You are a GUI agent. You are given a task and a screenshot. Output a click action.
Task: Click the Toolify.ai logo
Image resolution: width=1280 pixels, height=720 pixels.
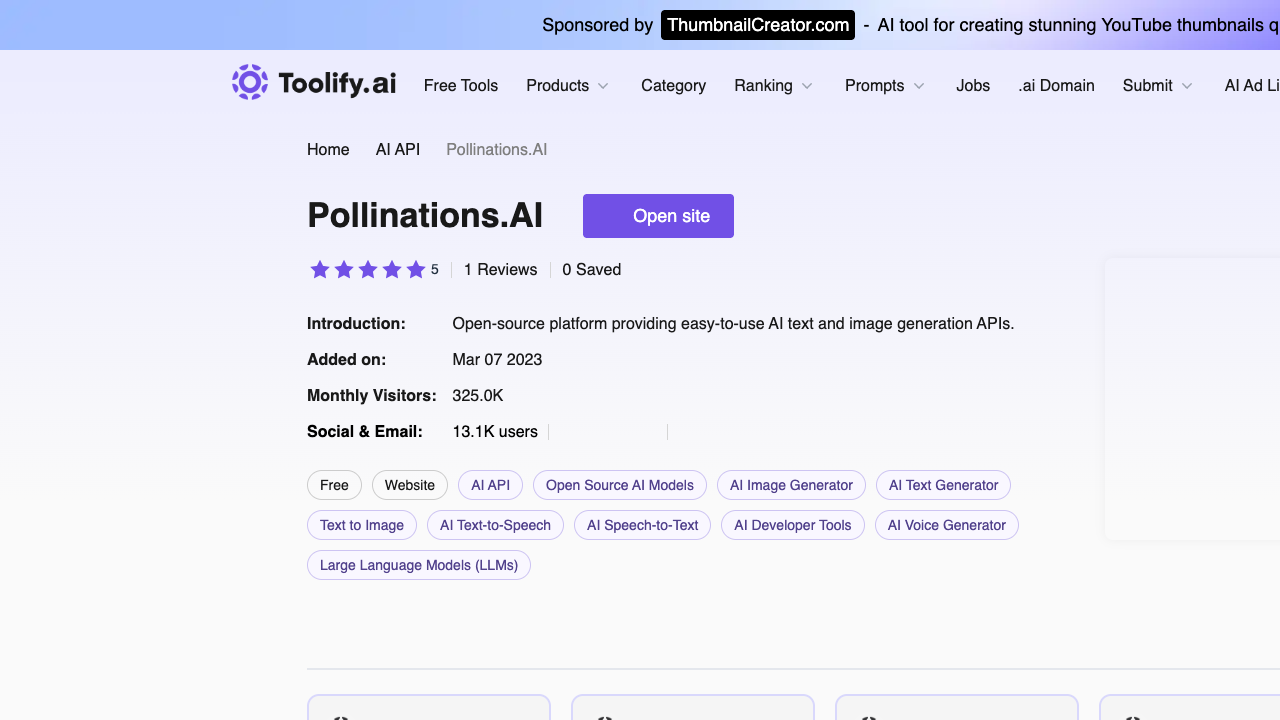click(314, 83)
